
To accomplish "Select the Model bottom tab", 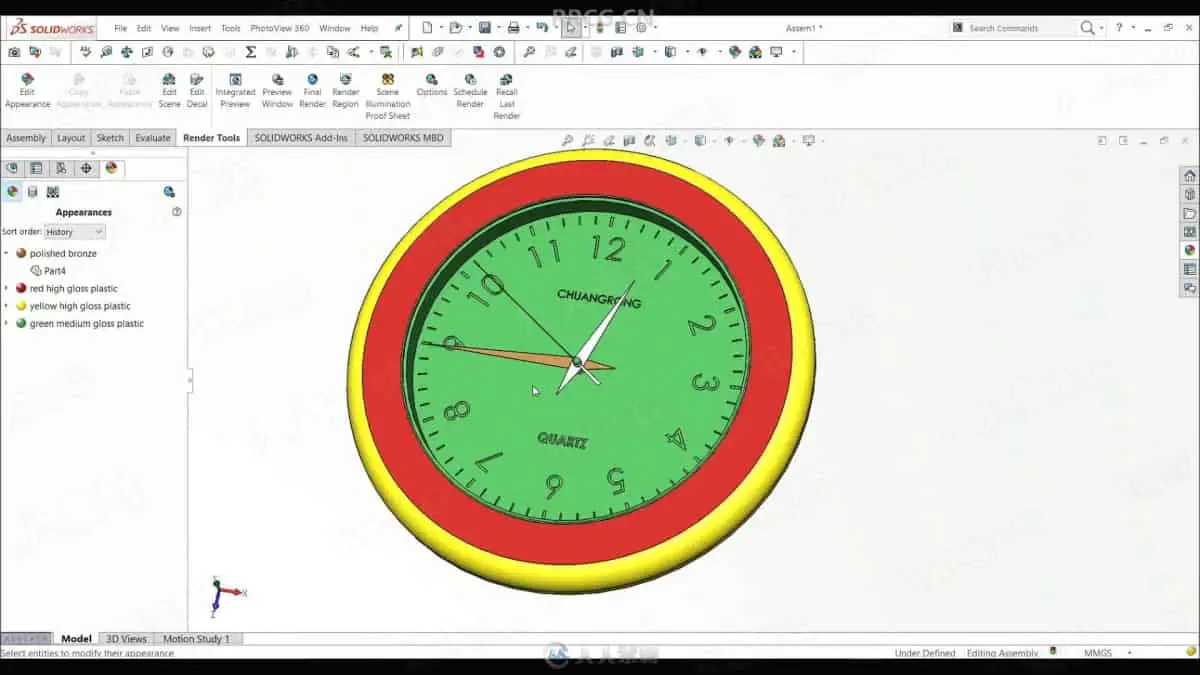I will pos(76,639).
